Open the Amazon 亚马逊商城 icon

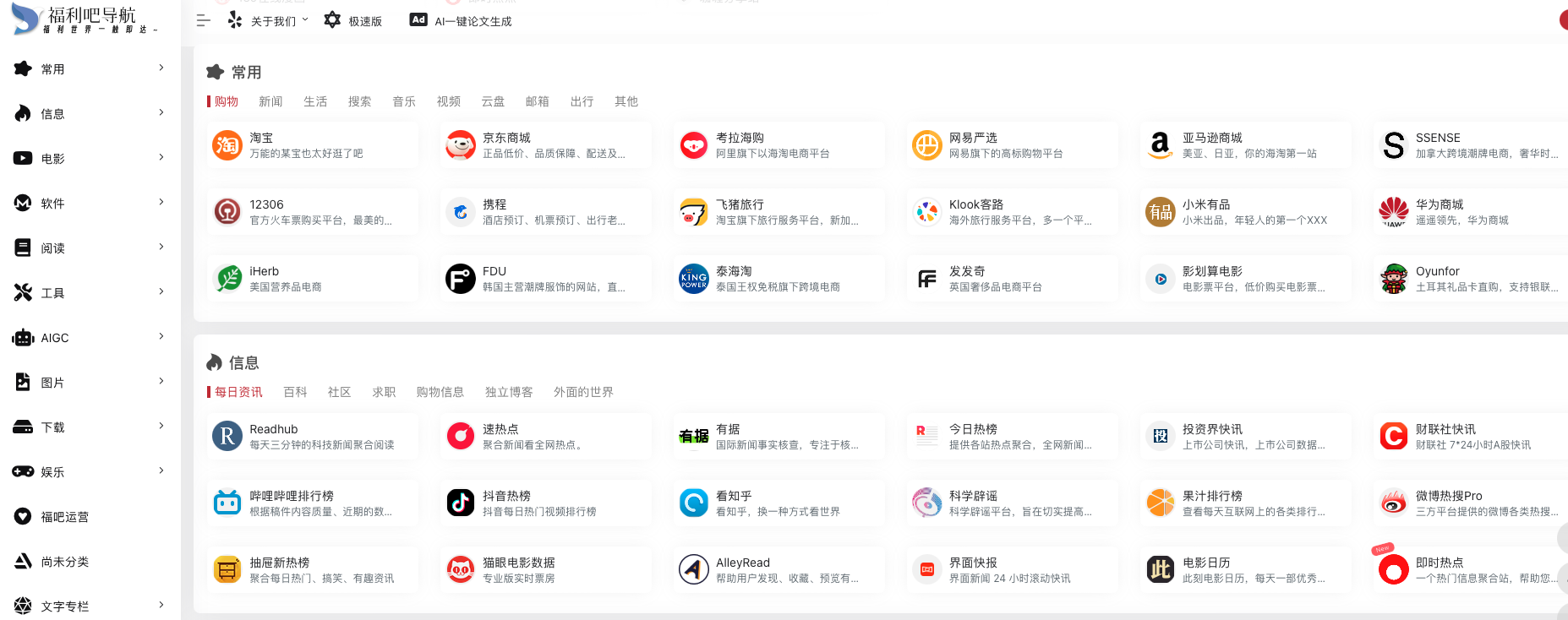click(1161, 145)
